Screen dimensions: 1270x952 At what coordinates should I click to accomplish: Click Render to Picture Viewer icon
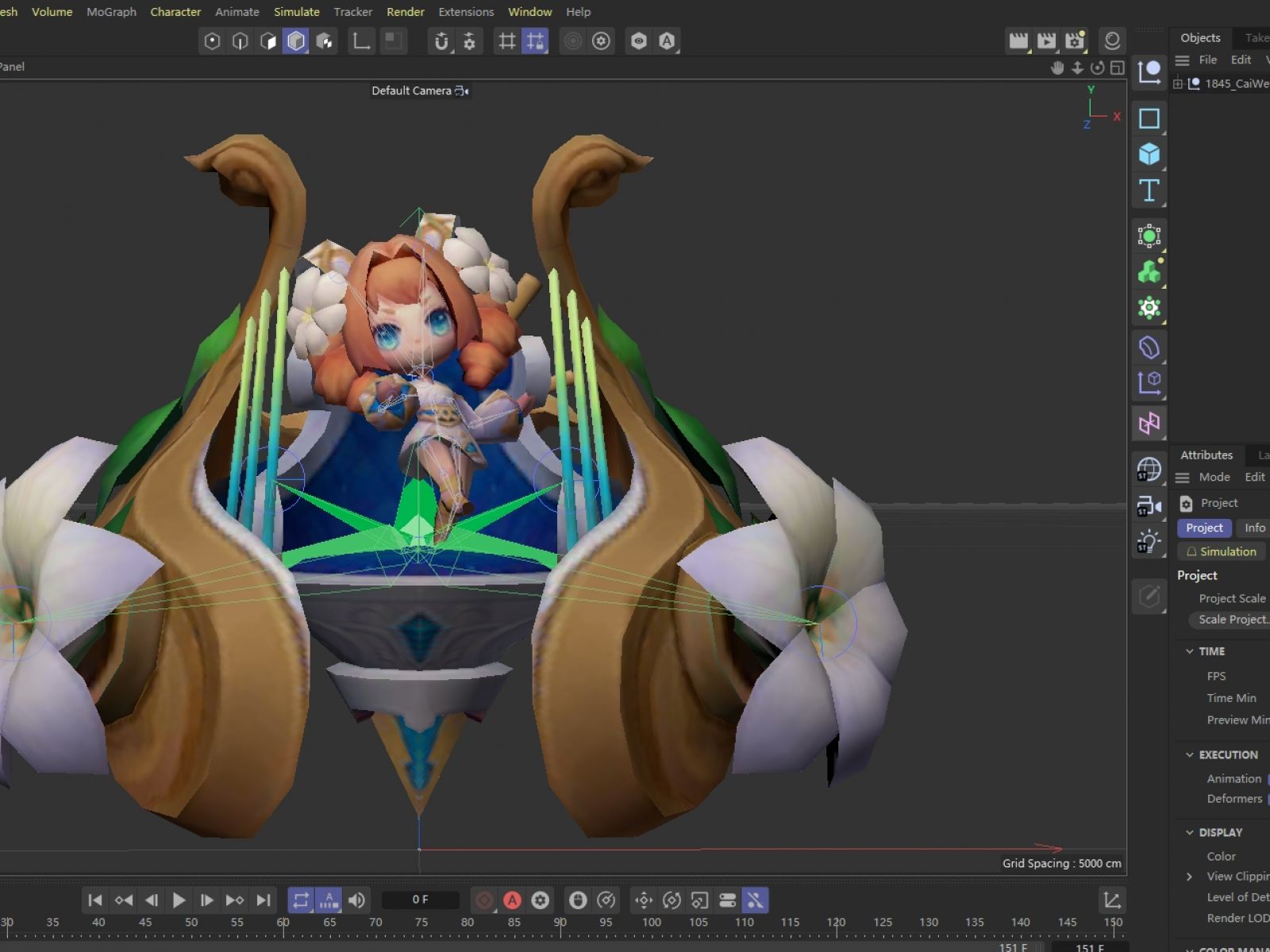[1047, 41]
